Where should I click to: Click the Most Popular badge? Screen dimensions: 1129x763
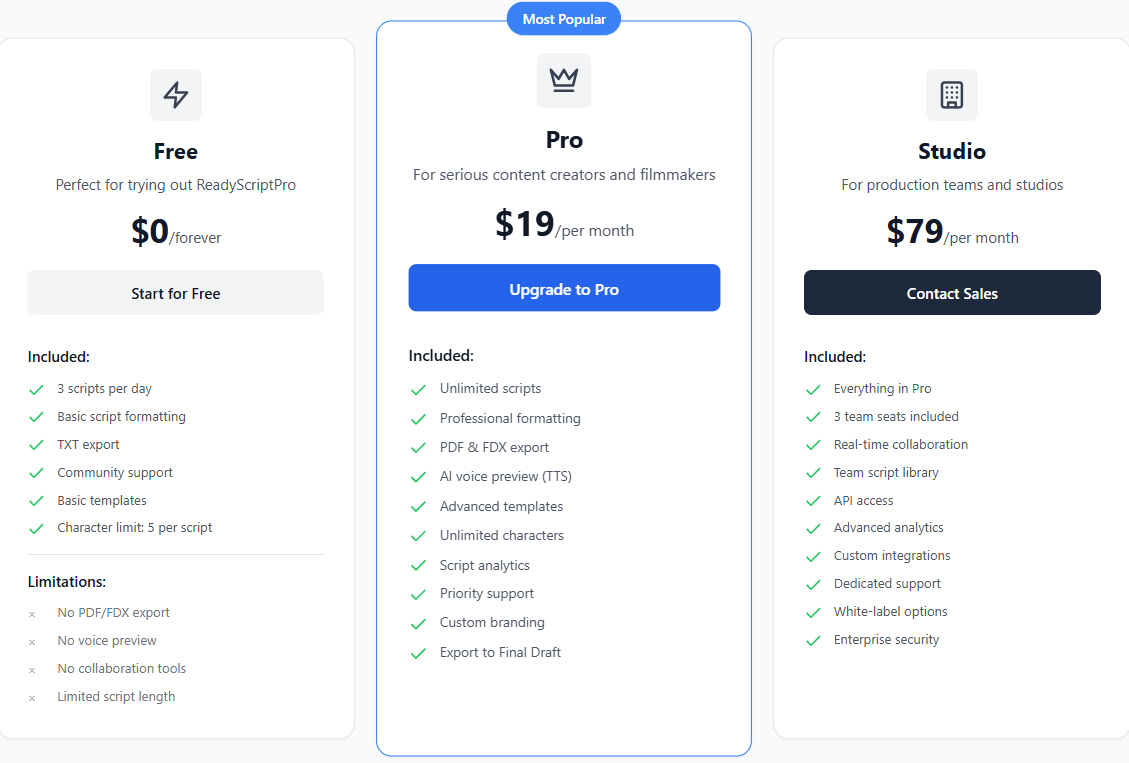pos(563,18)
